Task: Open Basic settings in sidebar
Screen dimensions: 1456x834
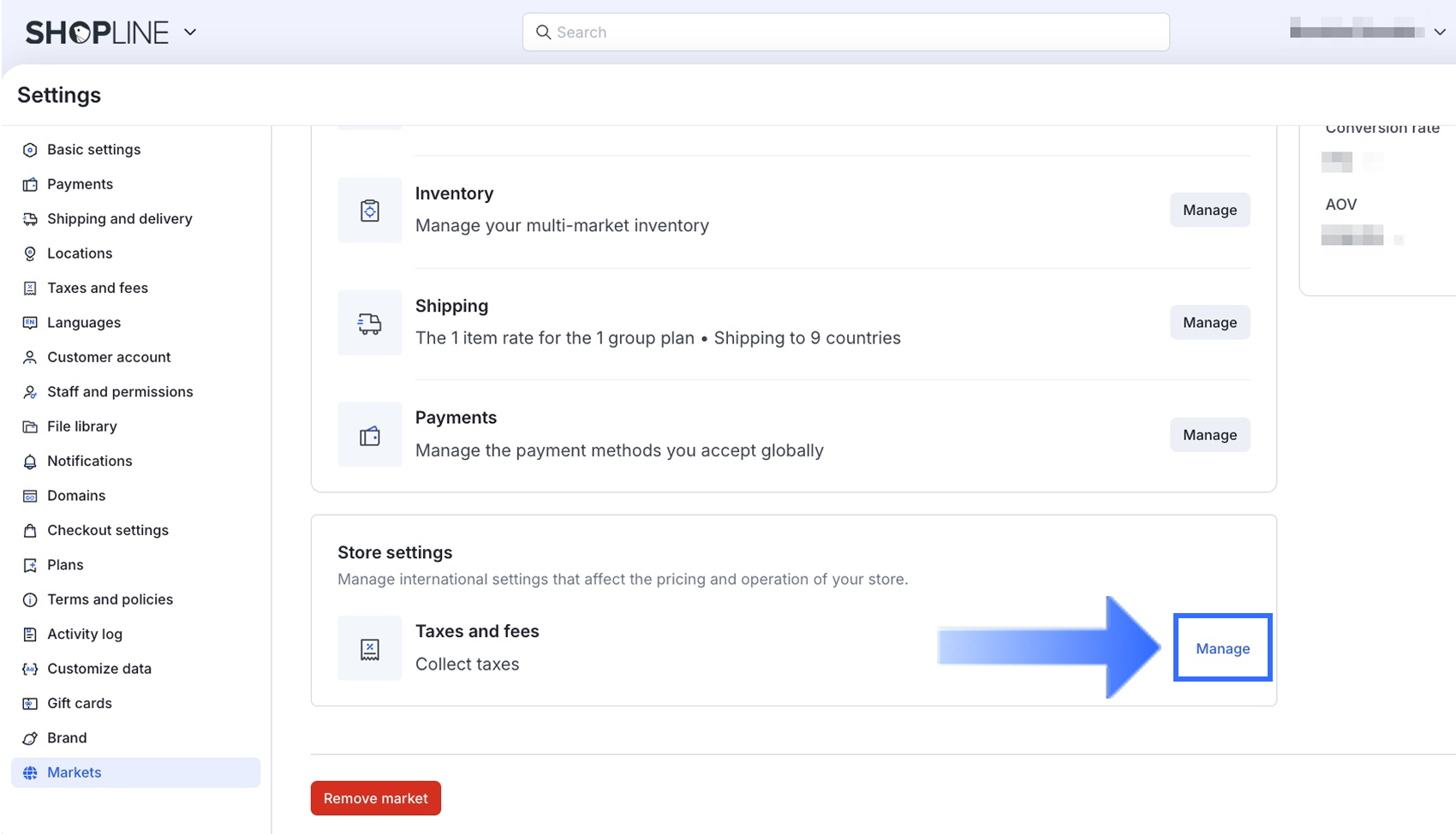Action: tap(93, 150)
